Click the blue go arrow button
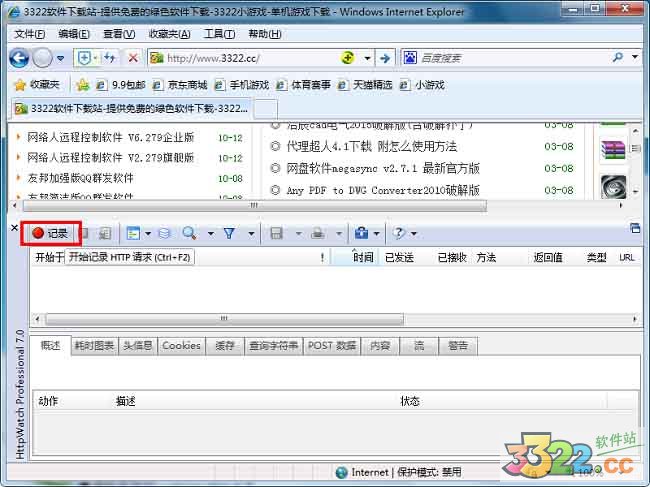 pyautogui.click(x=385, y=58)
